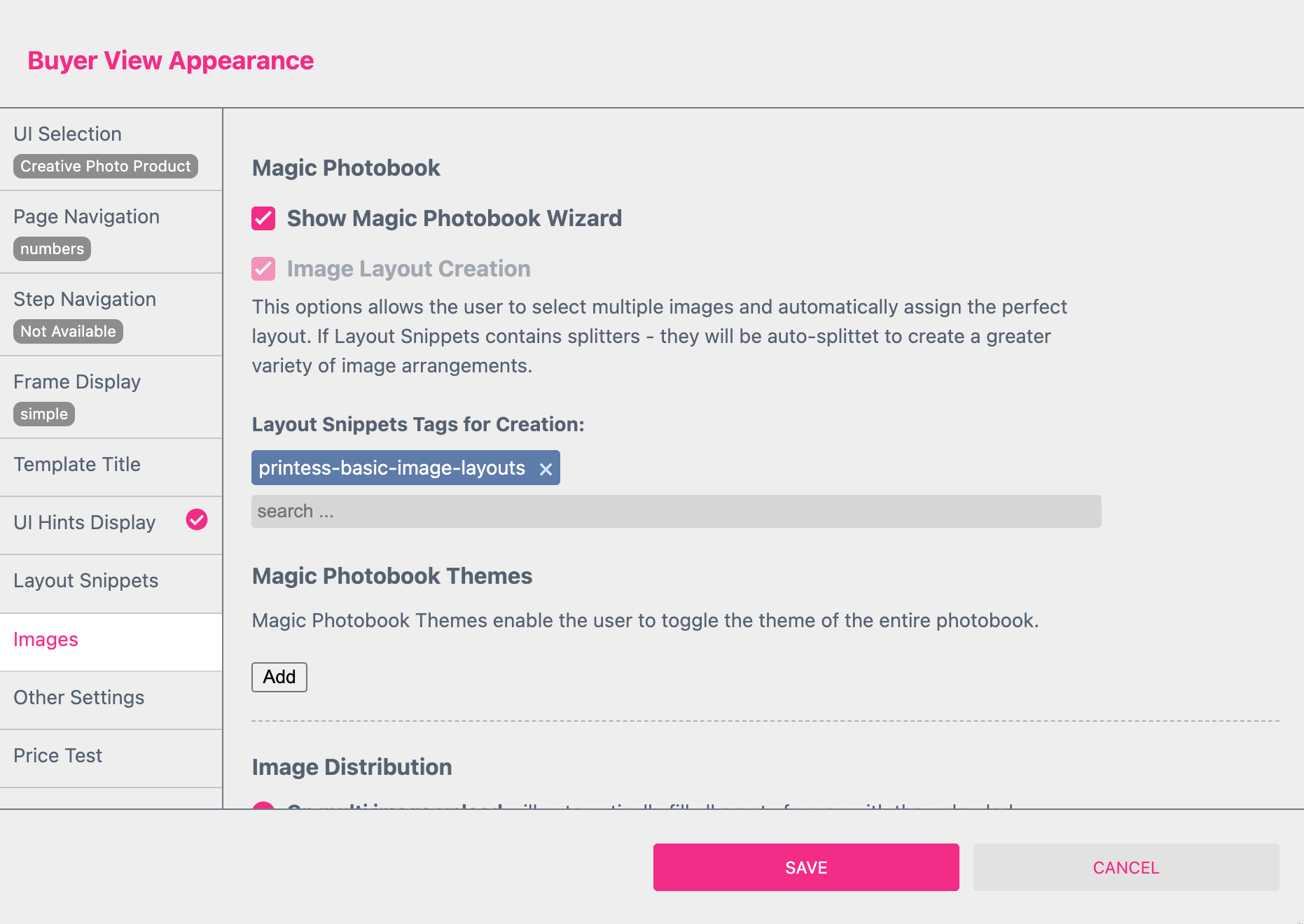Click the UI Hints Display checkmark icon

(x=197, y=519)
